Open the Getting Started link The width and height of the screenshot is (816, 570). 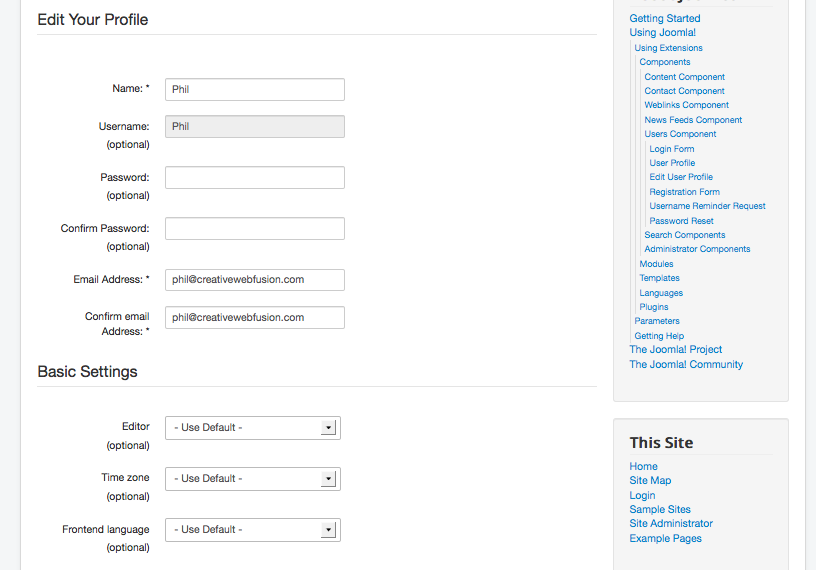pos(665,18)
